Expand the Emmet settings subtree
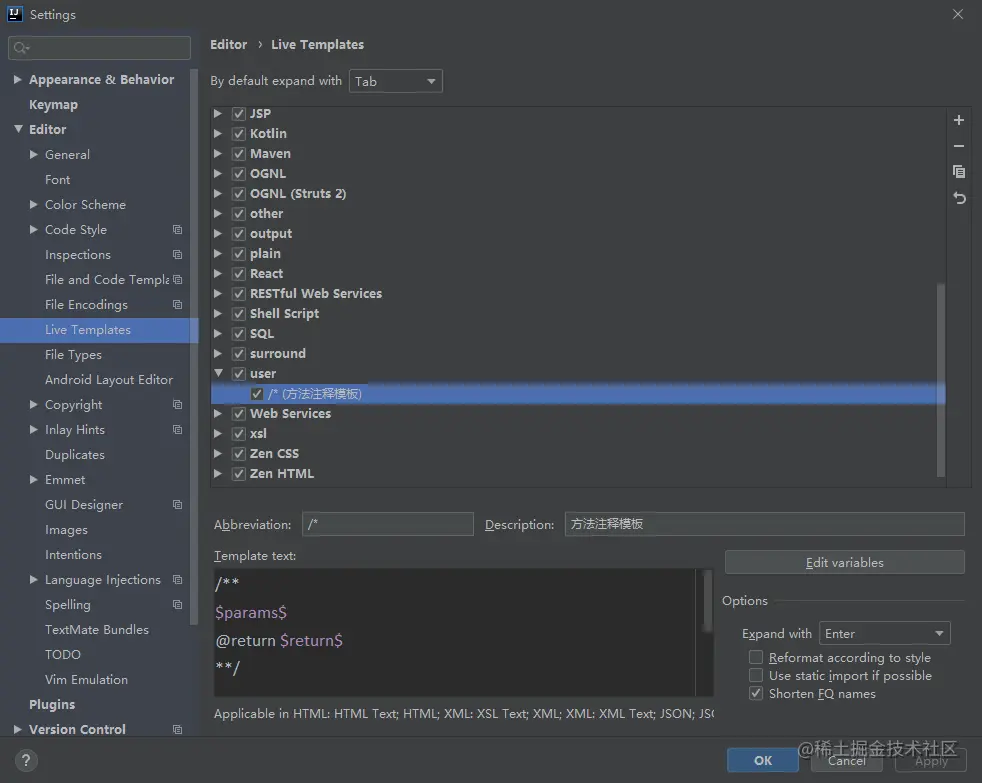 (34, 480)
